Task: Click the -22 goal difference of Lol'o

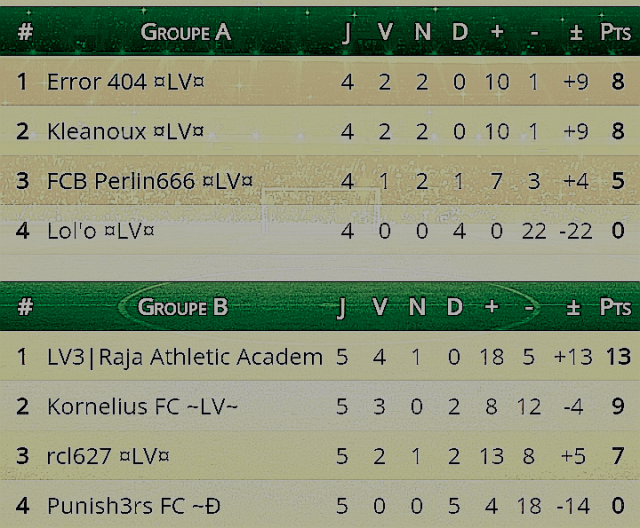Action: 576,231
